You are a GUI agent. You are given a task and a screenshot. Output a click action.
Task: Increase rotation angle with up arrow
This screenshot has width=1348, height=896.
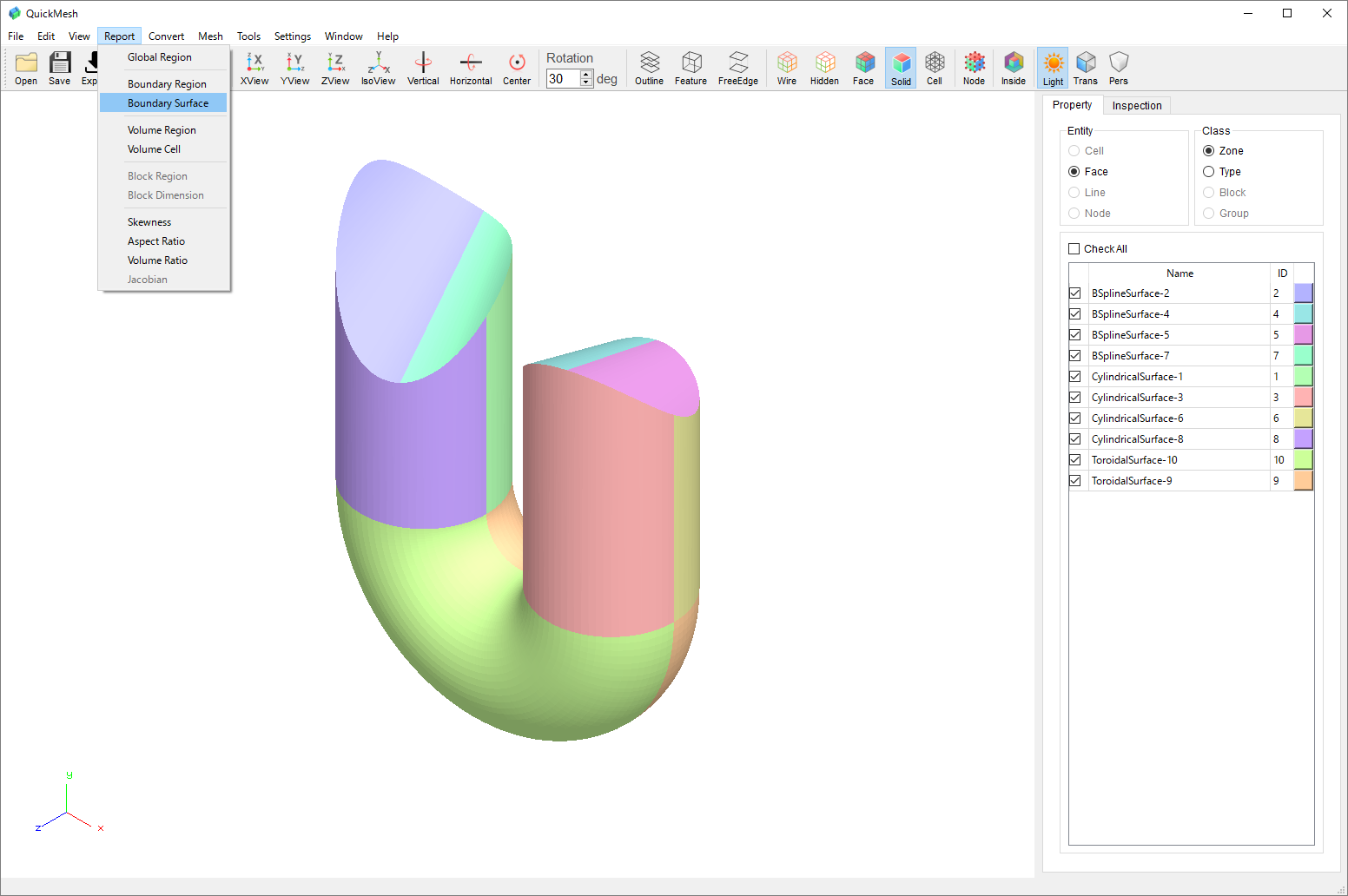pos(586,75)
